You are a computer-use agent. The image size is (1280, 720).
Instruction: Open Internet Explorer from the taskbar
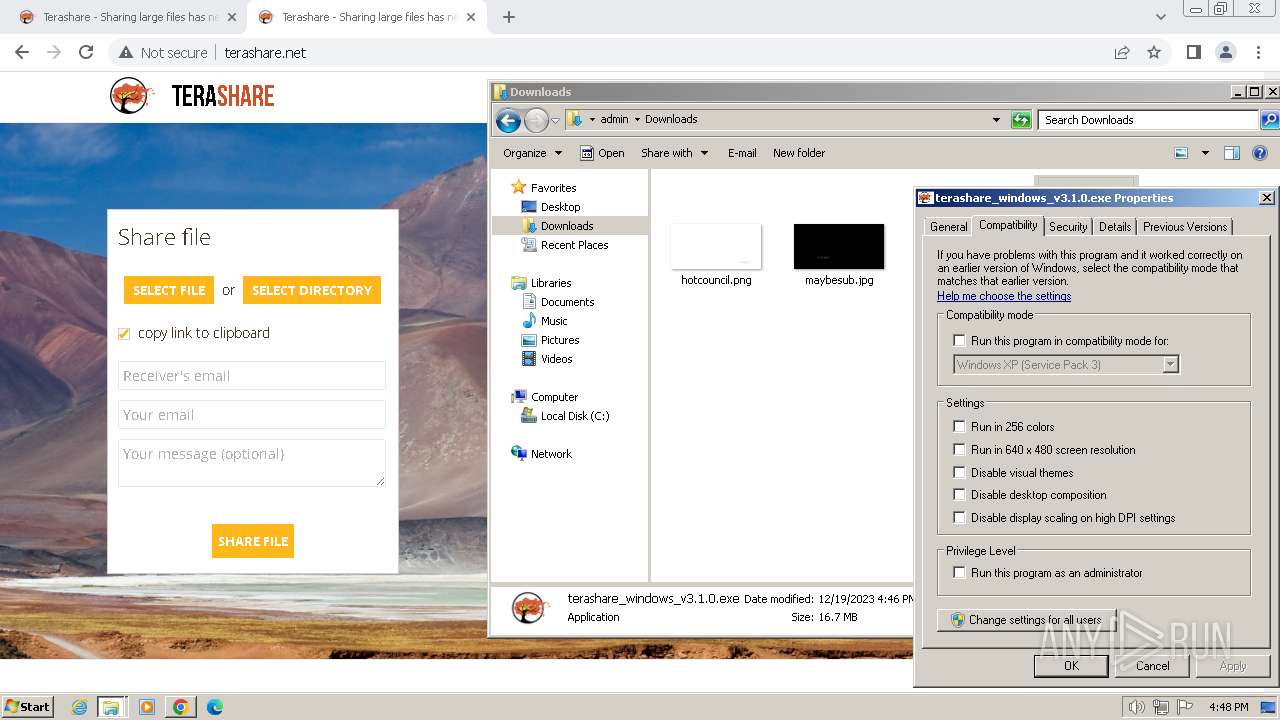click(79, 707)
